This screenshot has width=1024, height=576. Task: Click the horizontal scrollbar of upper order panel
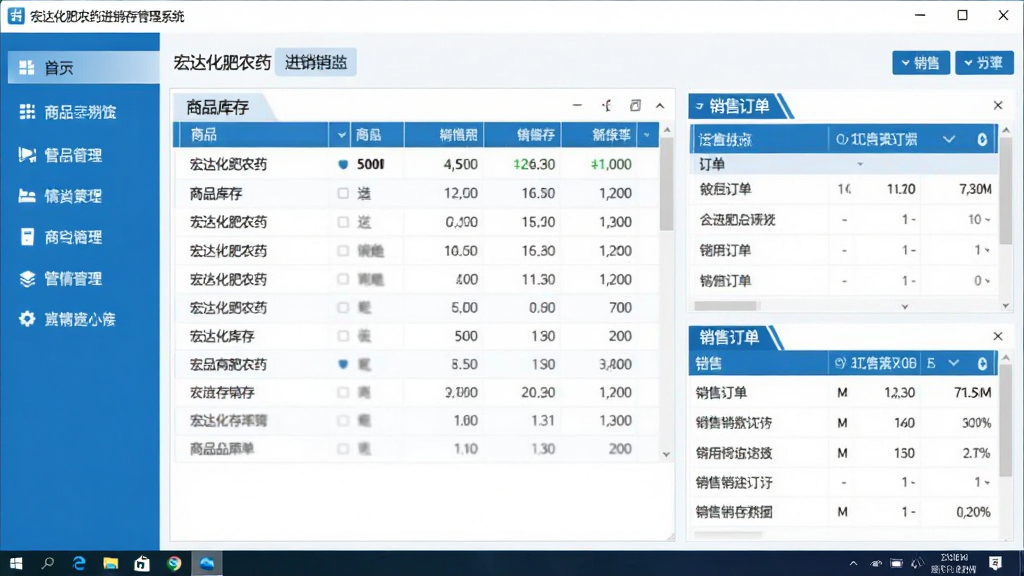(726, 306)
